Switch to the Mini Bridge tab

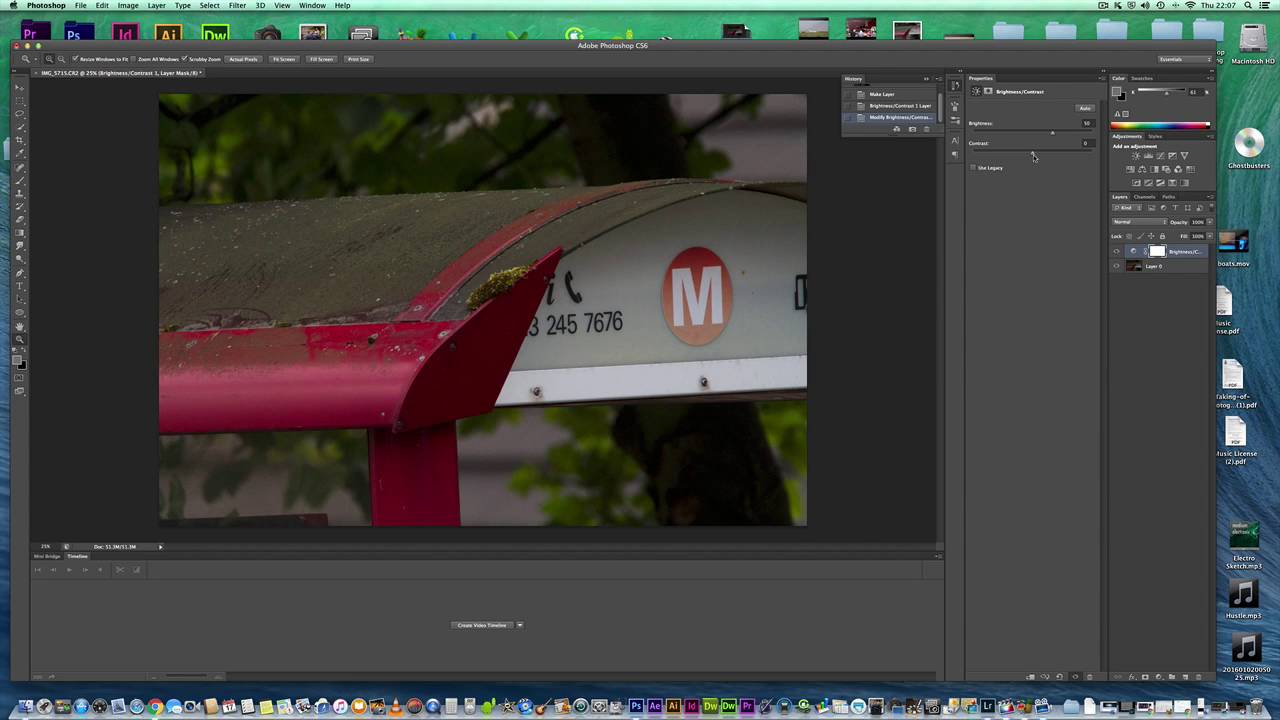[x=47, y=556]
